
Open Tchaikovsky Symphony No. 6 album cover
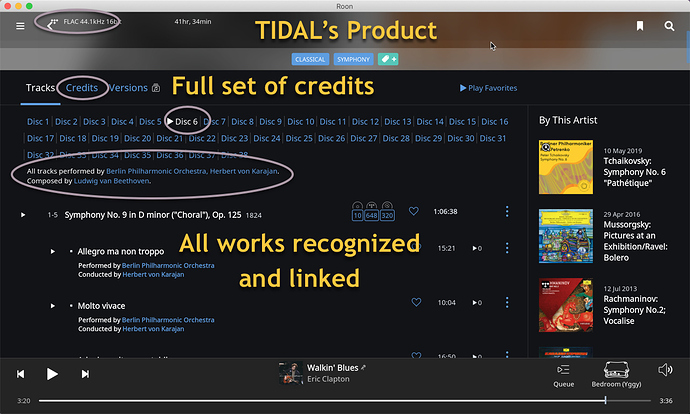click(565, 167)
